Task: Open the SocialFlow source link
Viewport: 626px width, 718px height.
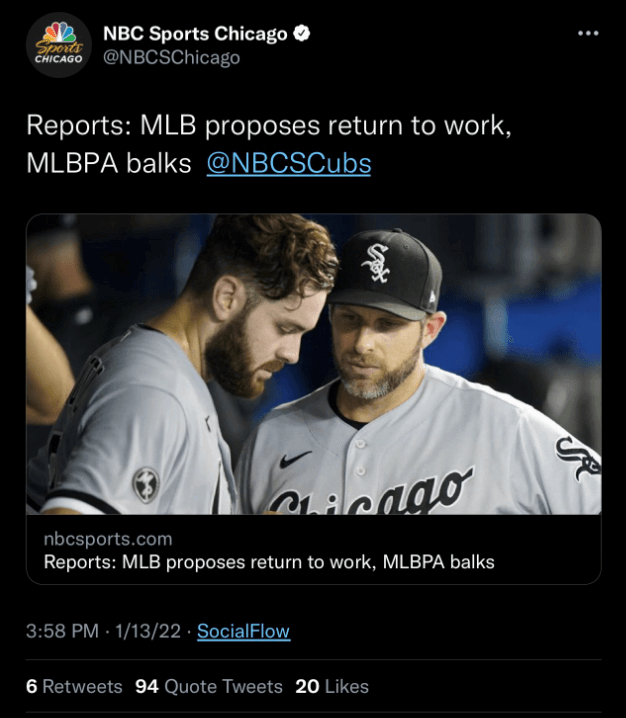Action: [243, 631]
